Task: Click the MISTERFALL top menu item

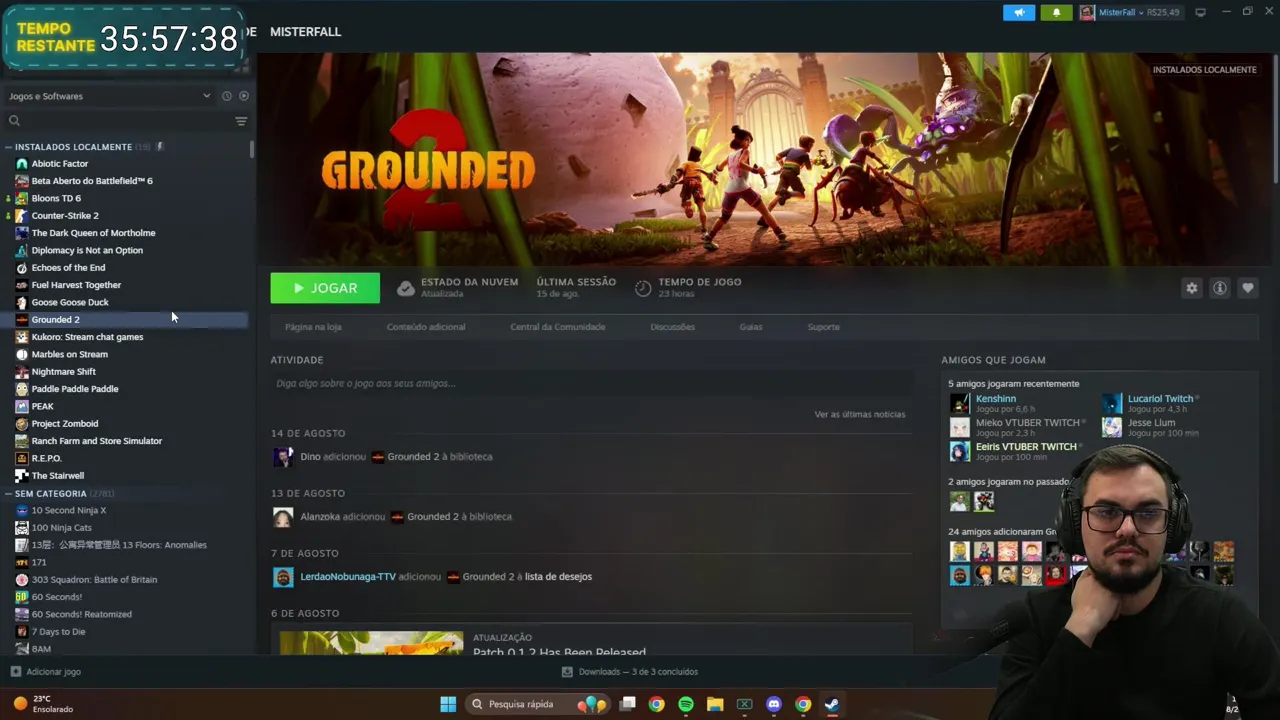Action: click(305, 32)
